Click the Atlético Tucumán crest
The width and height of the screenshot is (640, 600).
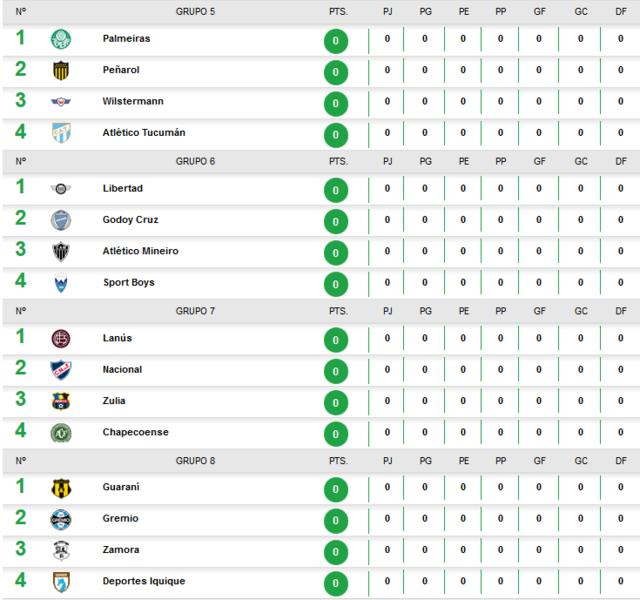(x=61, y=133)
